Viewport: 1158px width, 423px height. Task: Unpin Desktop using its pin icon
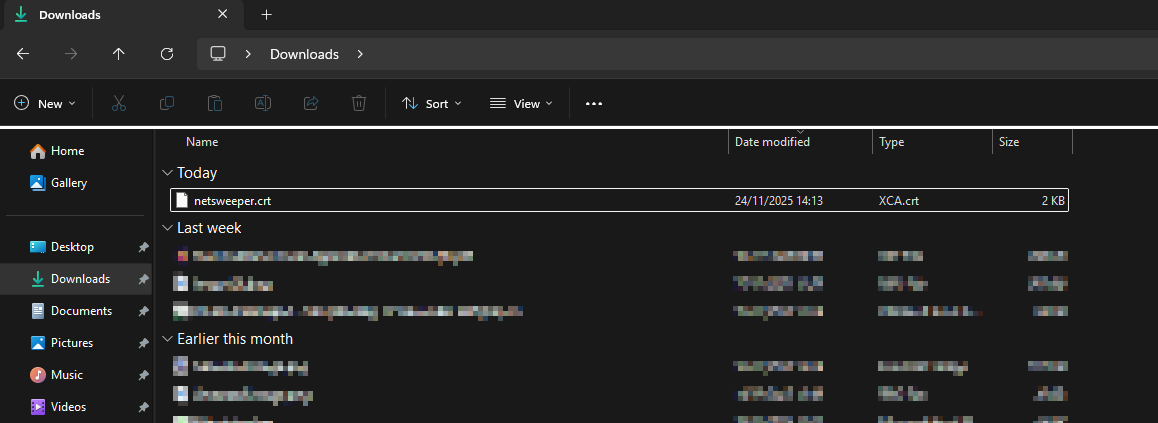pyautogui.click(x=143, y=247)
